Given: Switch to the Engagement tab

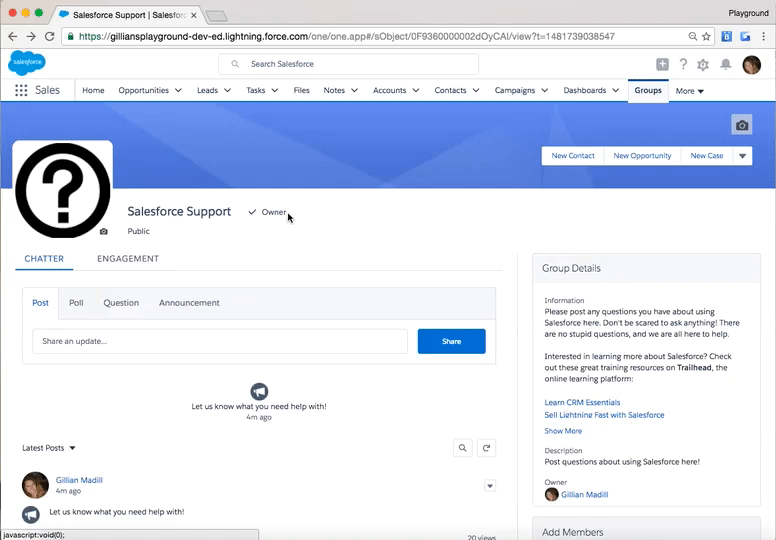Looking at the screenshot, I should (x=128, y=258).
